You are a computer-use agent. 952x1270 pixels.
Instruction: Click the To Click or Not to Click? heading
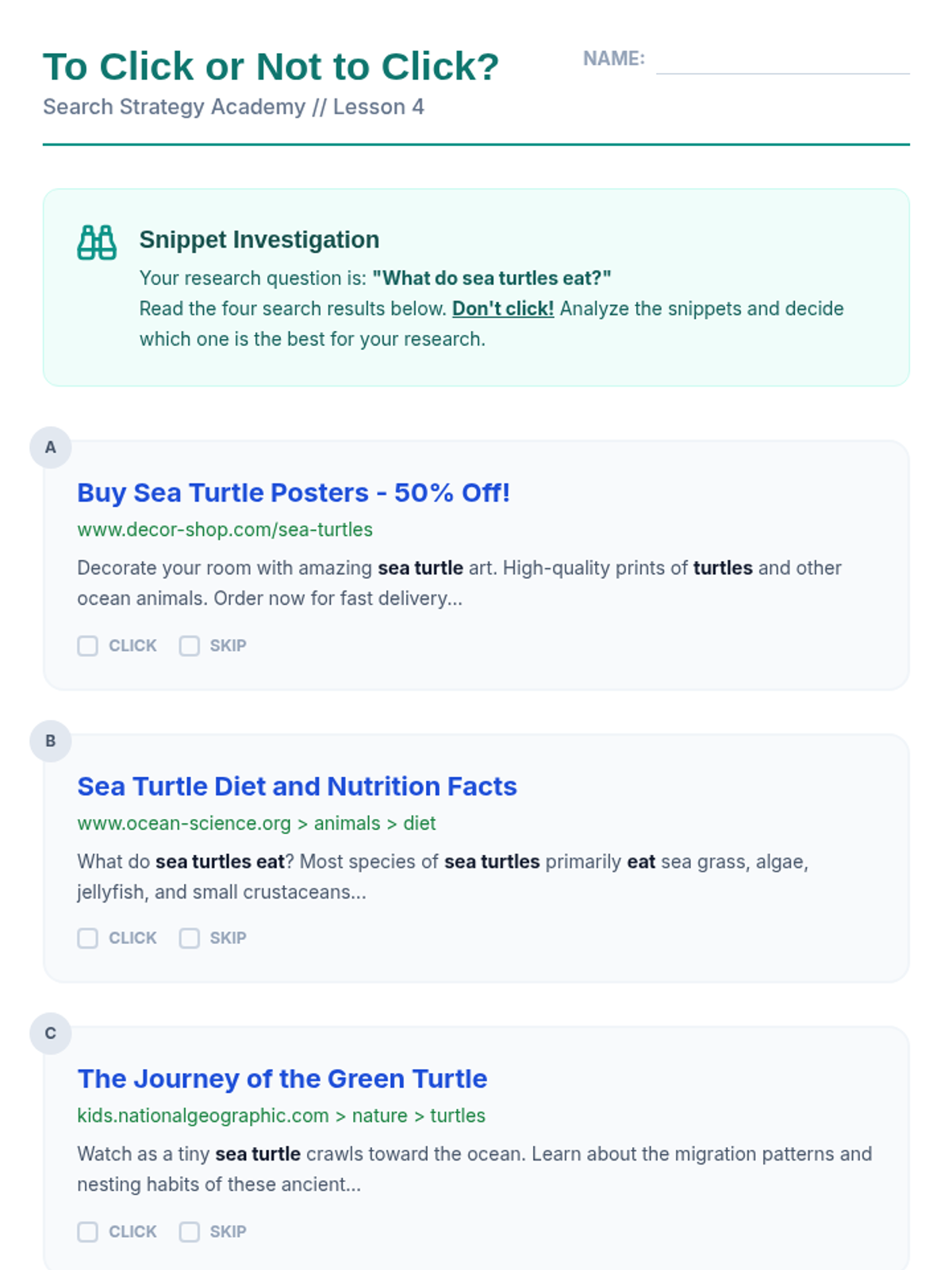(271, 67)
